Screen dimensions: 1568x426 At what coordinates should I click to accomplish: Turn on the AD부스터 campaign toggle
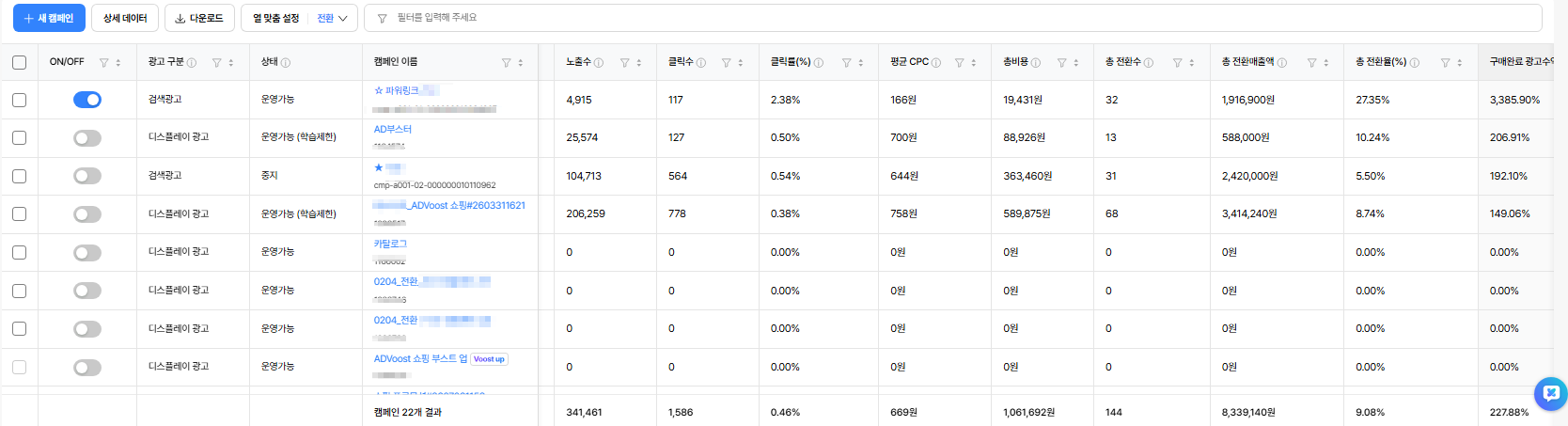(x=87, y=138)
